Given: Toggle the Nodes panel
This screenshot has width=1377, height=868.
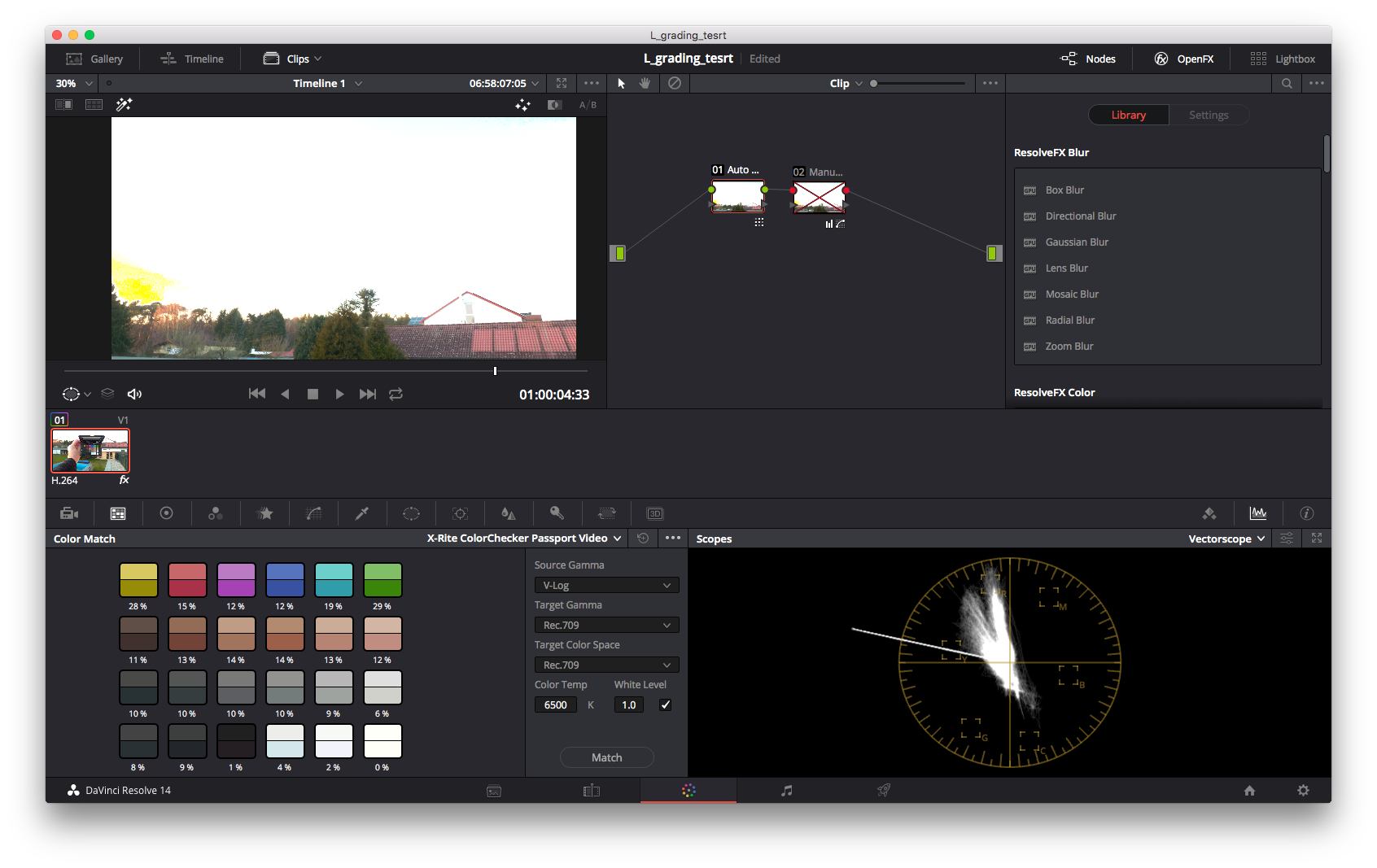Looking at the screenshot, I should tap(1088, 59).
